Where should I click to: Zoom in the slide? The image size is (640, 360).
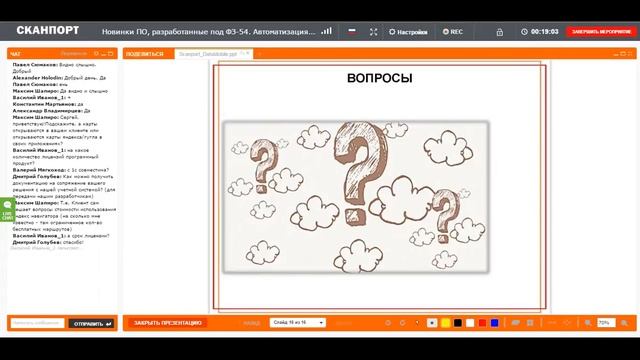[x=624, y=323]
